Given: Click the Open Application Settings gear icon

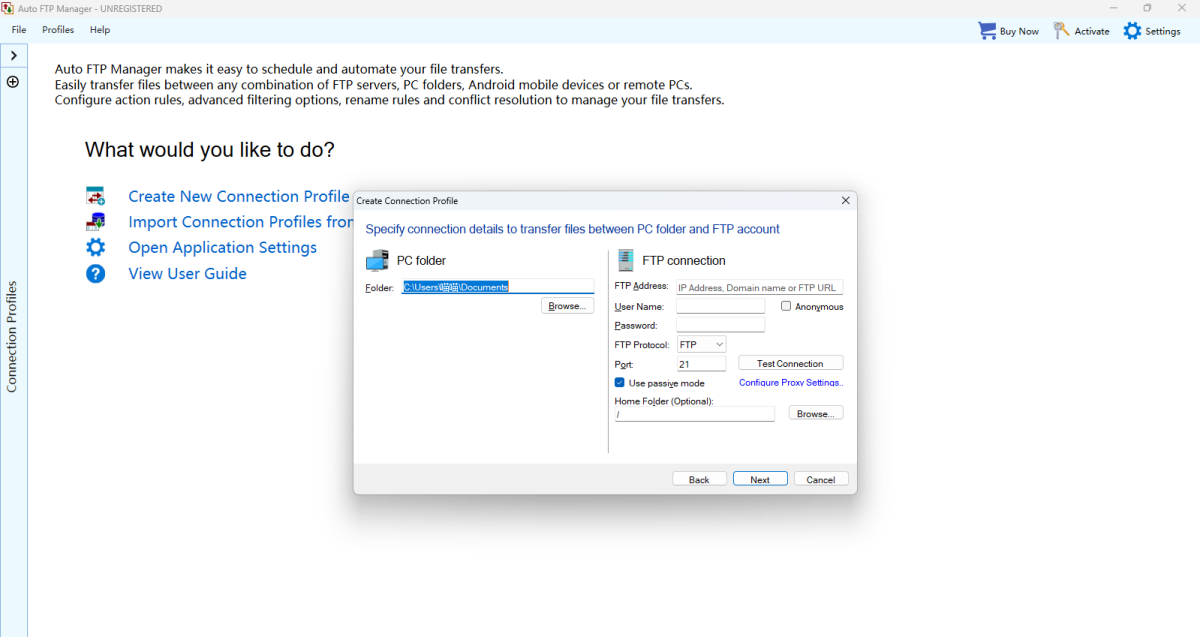Looking at the screenshot, I should click(x=96, y=247).
